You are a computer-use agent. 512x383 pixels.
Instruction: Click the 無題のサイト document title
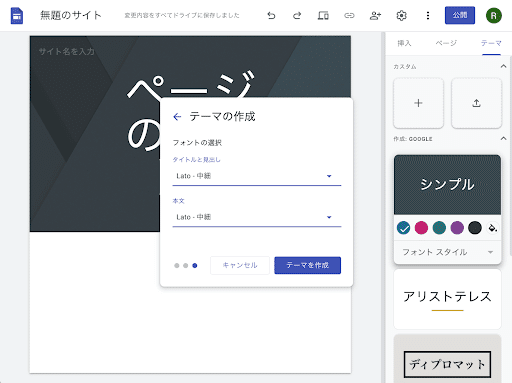point(71,15)
